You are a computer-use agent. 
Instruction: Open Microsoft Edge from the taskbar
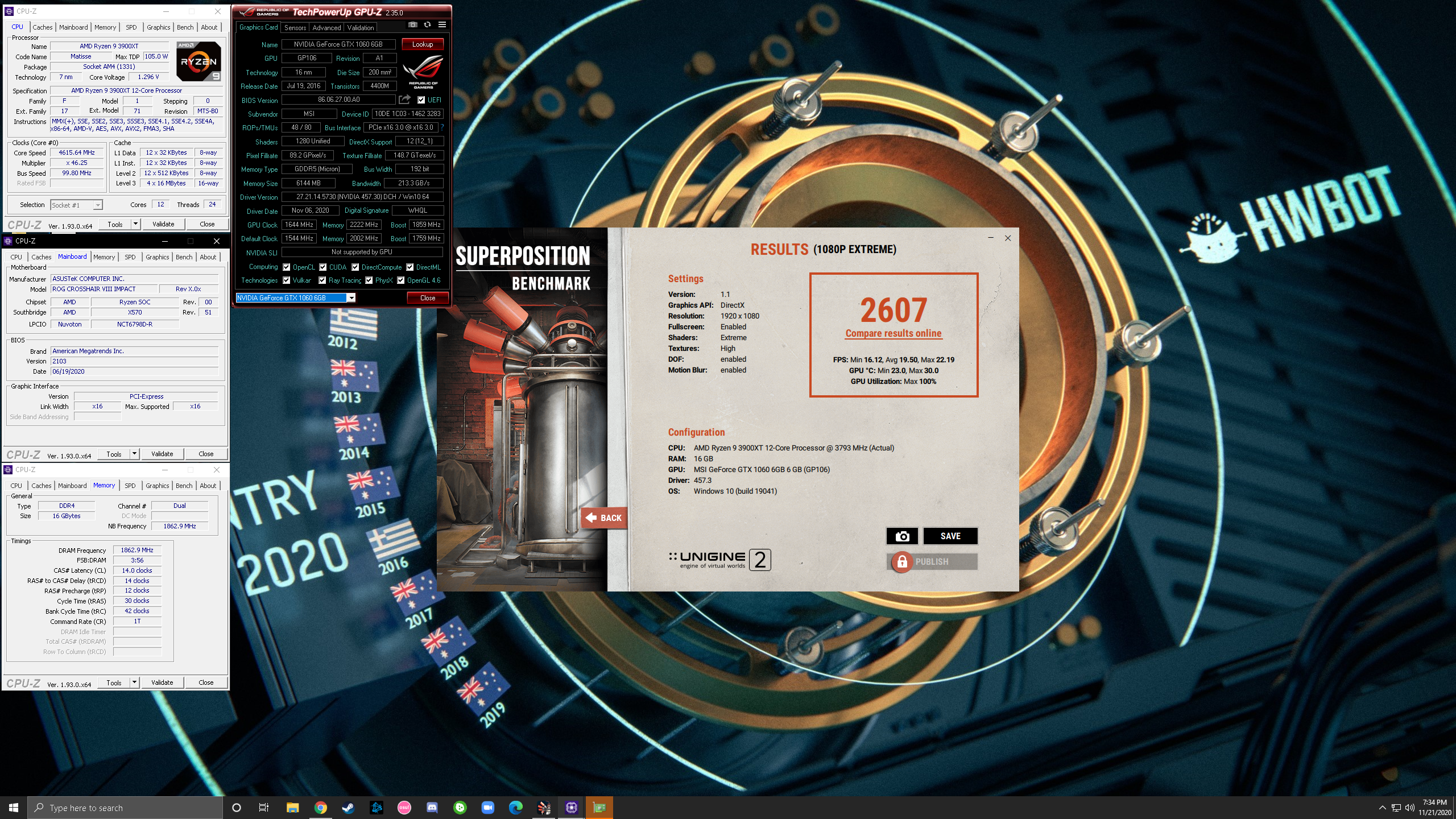click(x=516, y=808)
